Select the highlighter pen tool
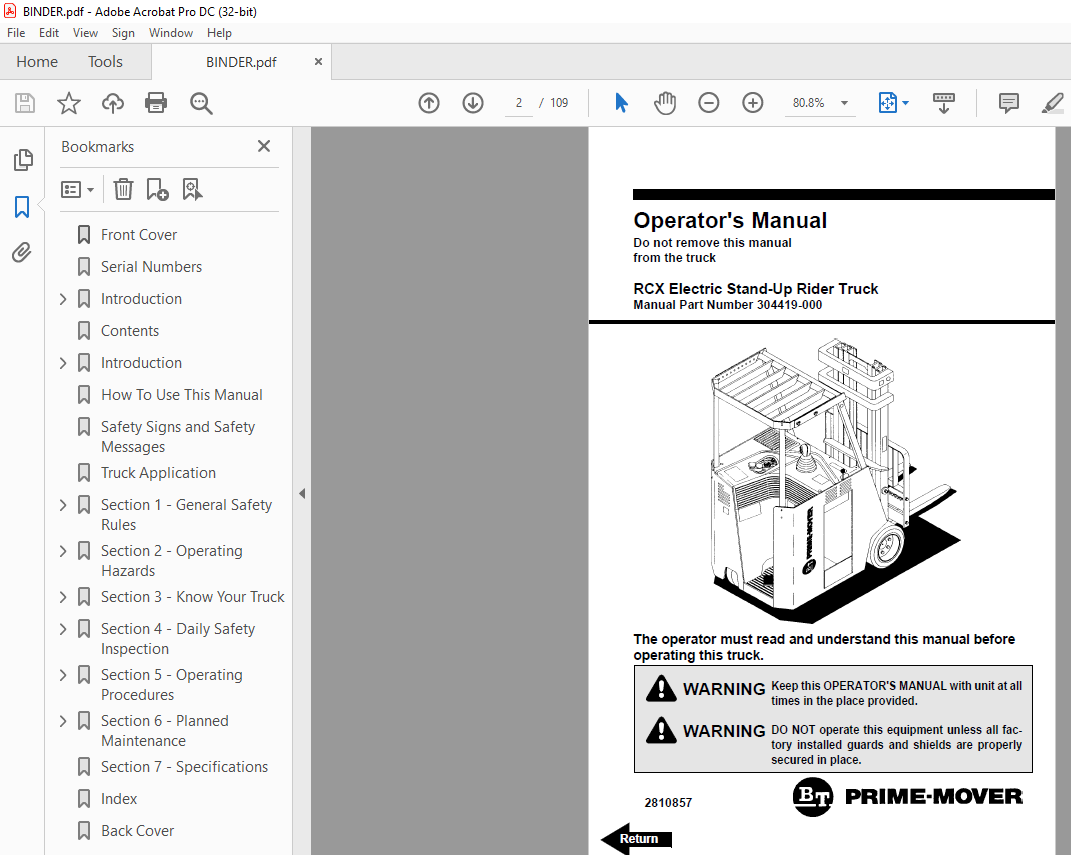 pos(1053,103)
